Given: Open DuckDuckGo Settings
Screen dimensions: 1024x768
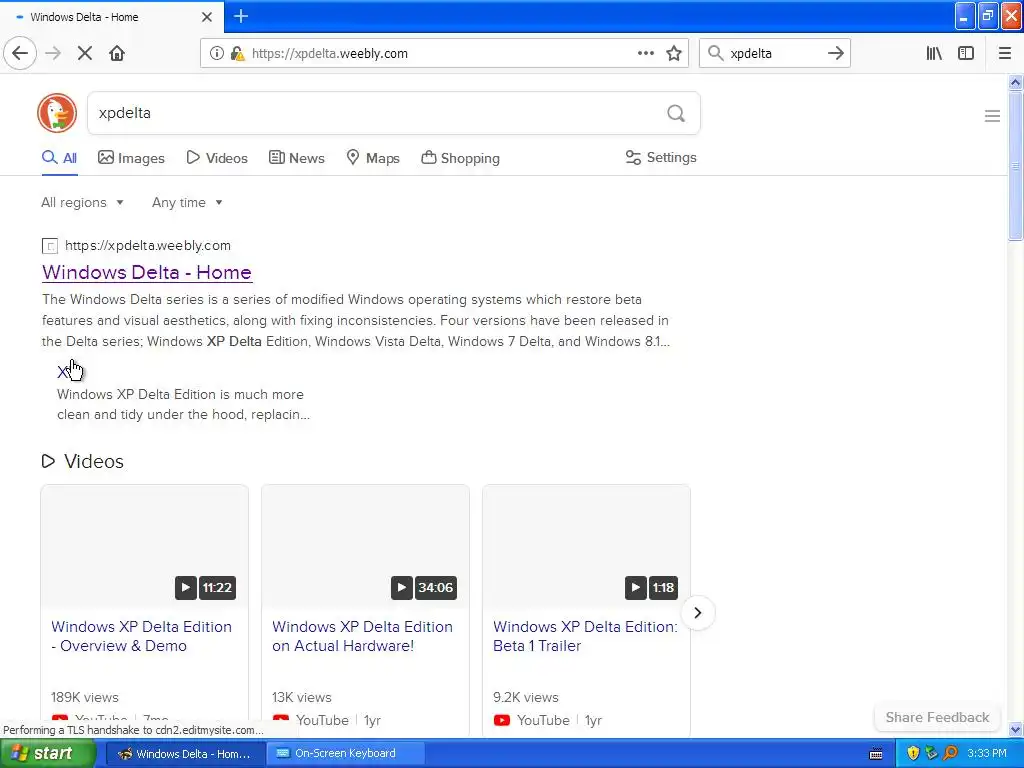Looking at the screenshot, I should [x=661, y=157].
